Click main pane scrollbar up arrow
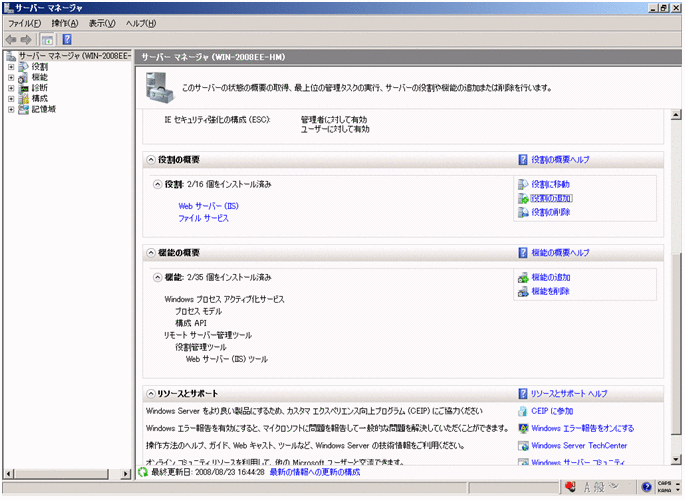Screen dimensions: 685x500 [676, 115]
